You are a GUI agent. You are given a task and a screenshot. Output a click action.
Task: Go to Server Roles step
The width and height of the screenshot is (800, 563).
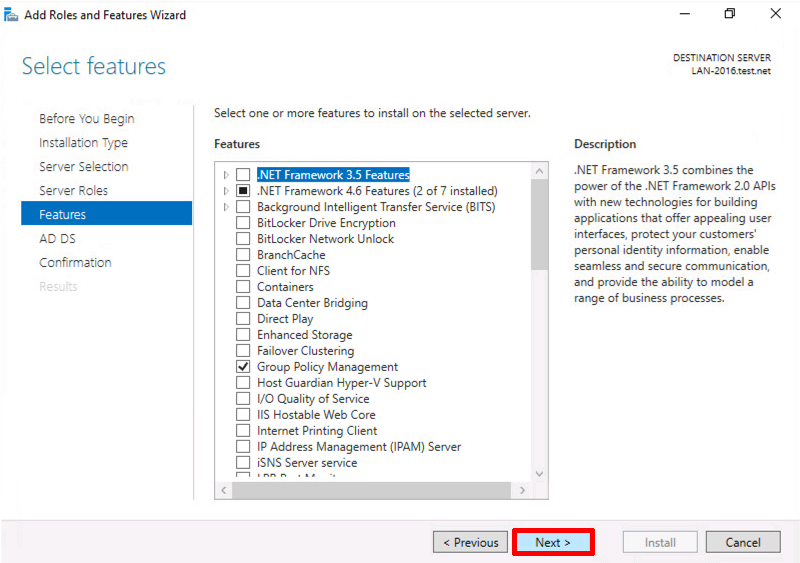coord(73,190)
